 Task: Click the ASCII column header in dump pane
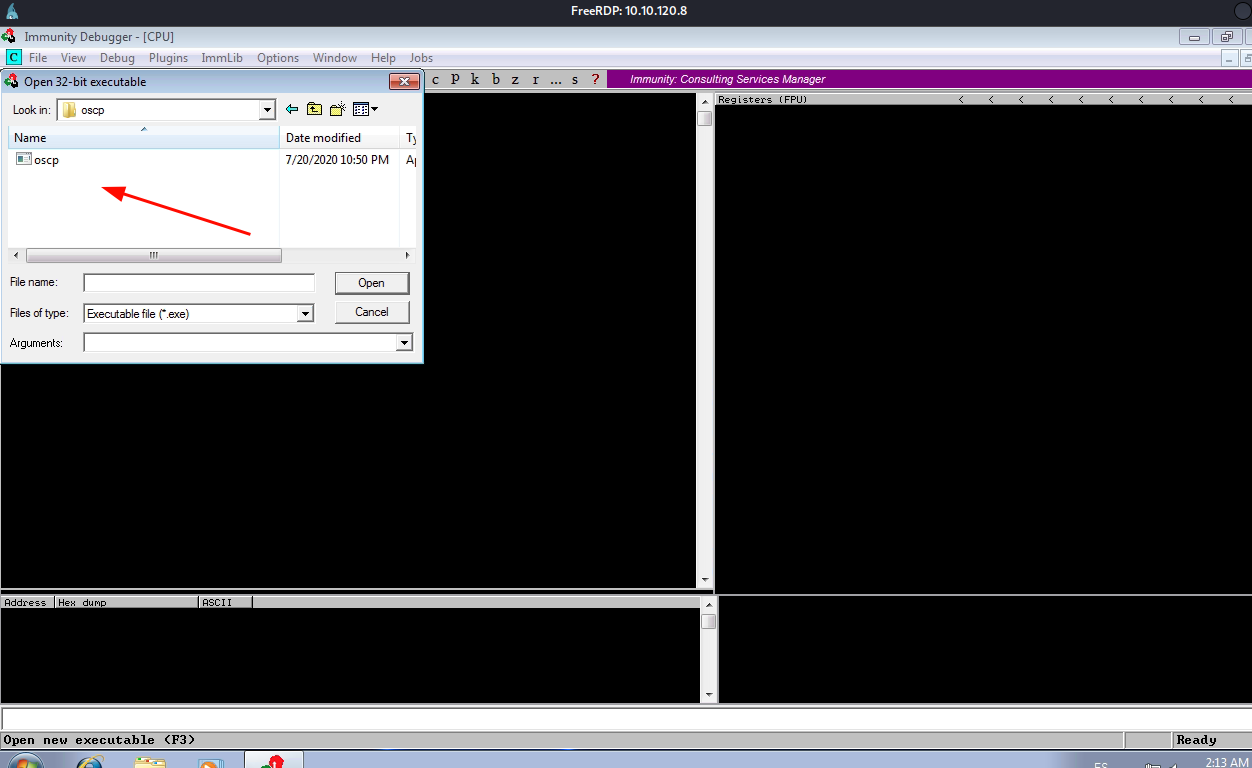click(x=225, y=603)
